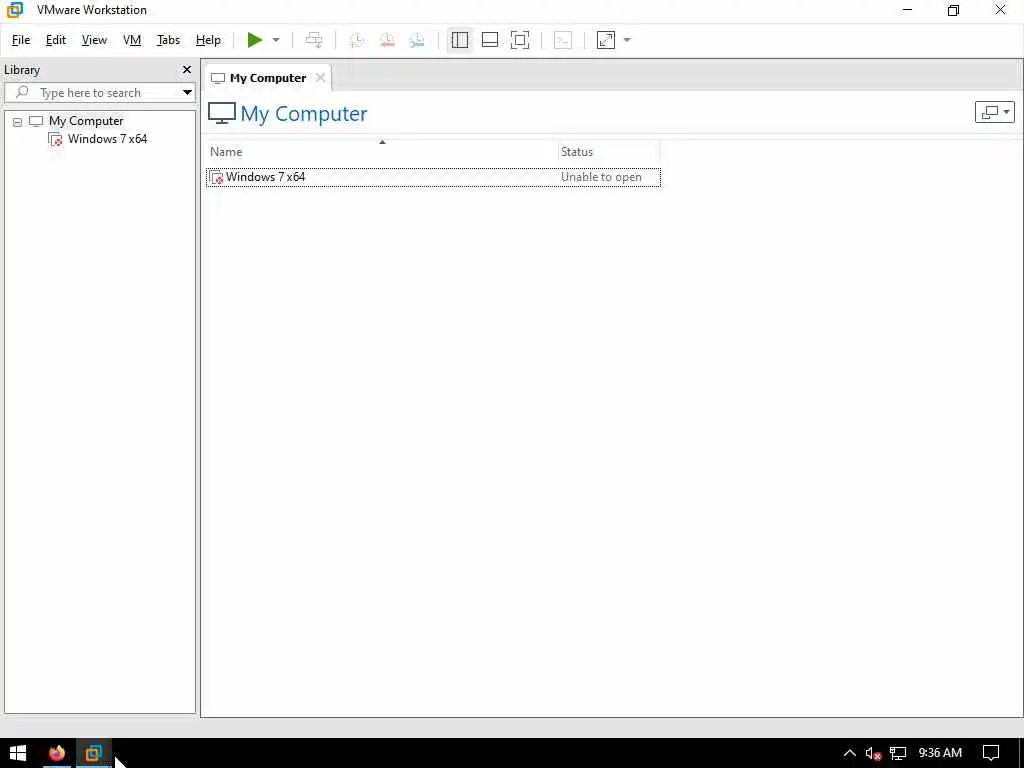The image size is (1024, 768).
Task: Open the Edit menu
Action: click(56, 40)
